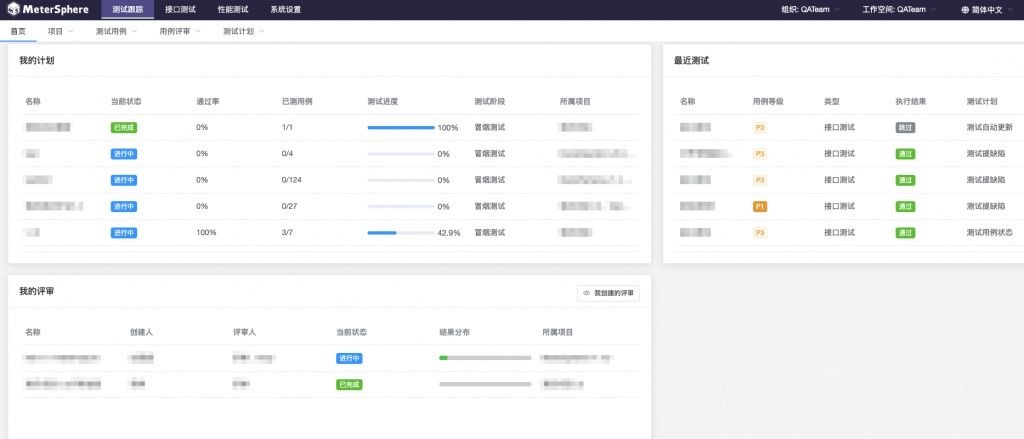Click the blue 进行中 badge in 我的评审
Viewport: 1024px width, 439px height.
(x=349, y=358)
